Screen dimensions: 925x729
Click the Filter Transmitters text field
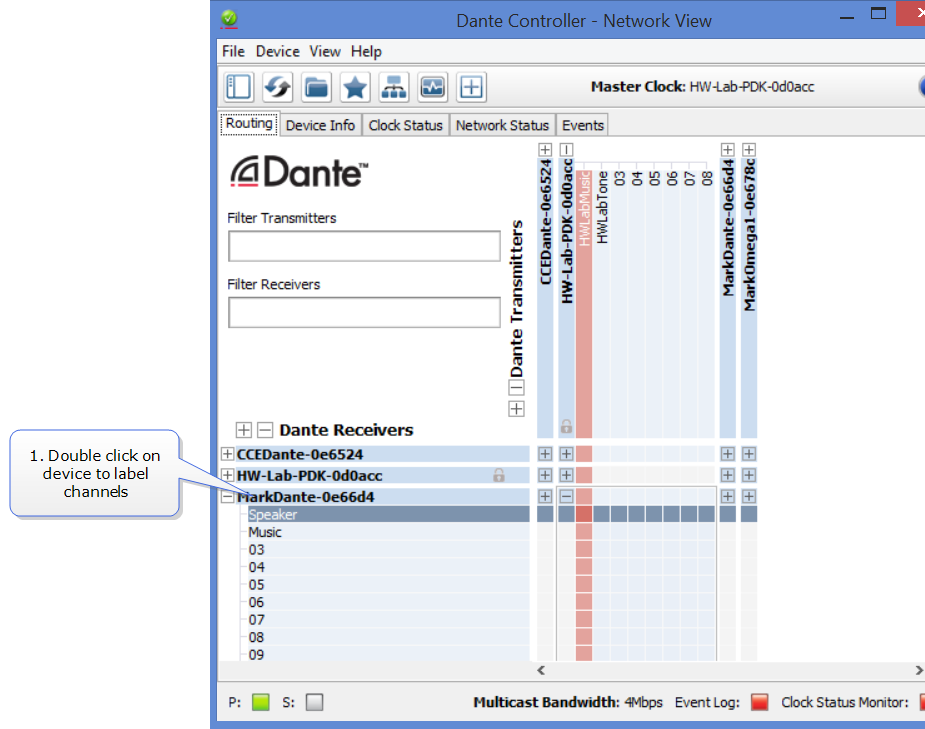364,246
